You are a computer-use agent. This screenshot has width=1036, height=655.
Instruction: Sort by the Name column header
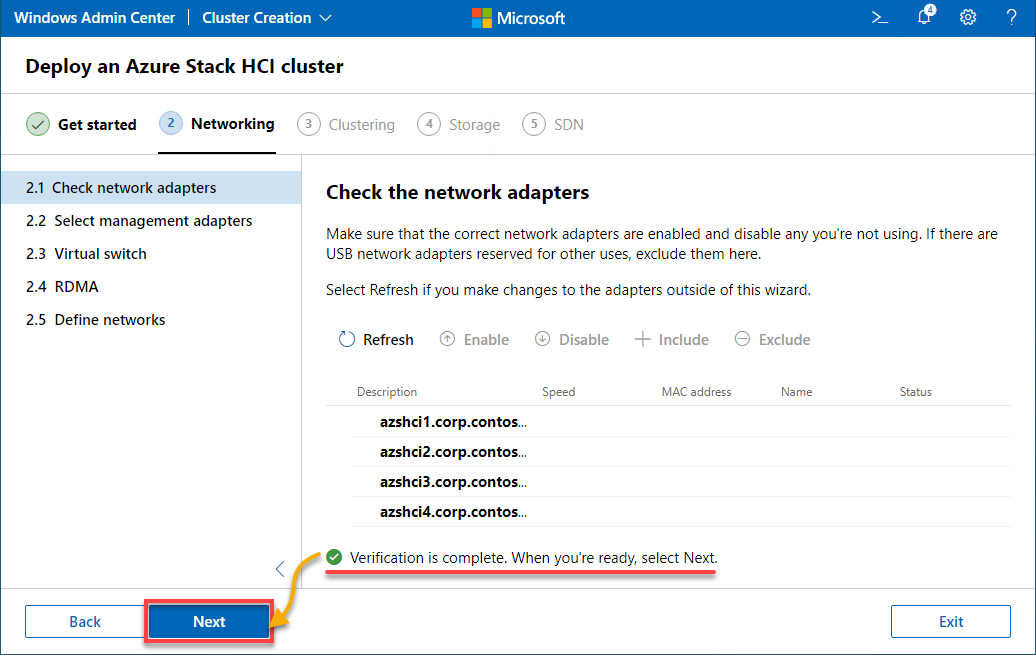pos(796,392)
